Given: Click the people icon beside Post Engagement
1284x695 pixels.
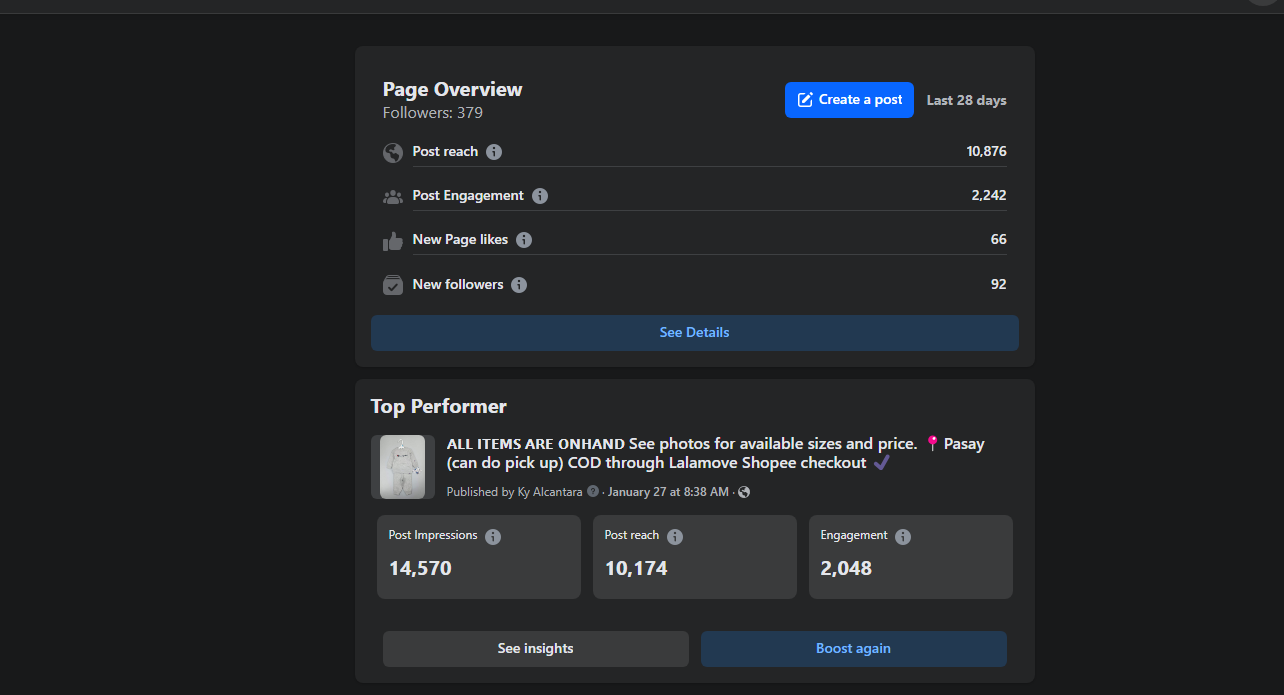Looking at the screenshot, I should click(x=393, y=197).
